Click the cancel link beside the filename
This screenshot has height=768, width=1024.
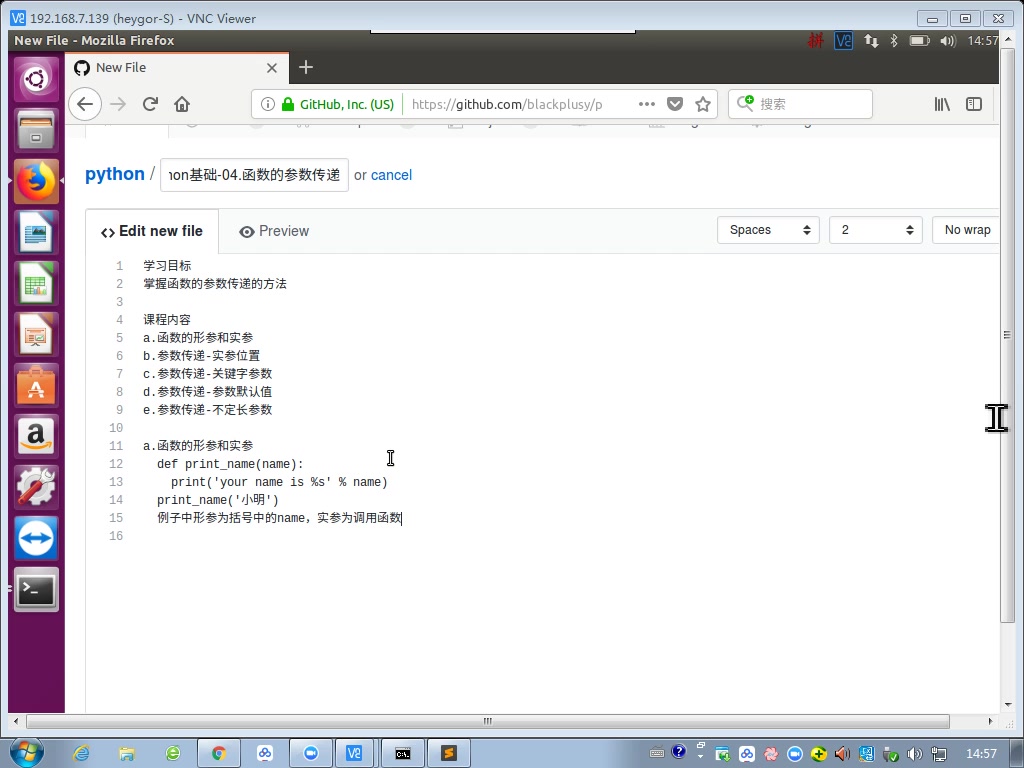point(391,175)
